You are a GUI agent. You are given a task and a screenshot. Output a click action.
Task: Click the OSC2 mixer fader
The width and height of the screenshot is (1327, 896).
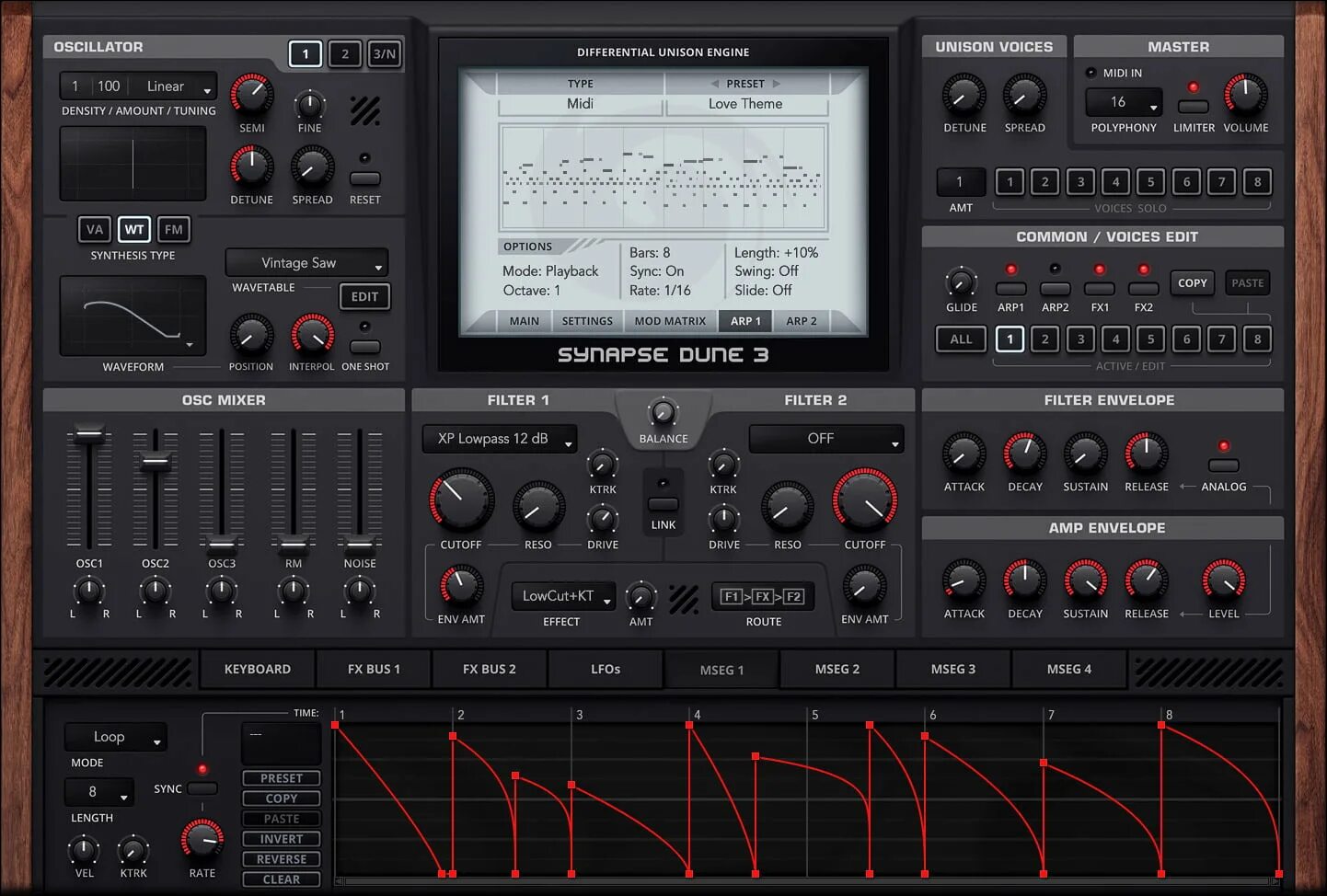tap(156, 461)
